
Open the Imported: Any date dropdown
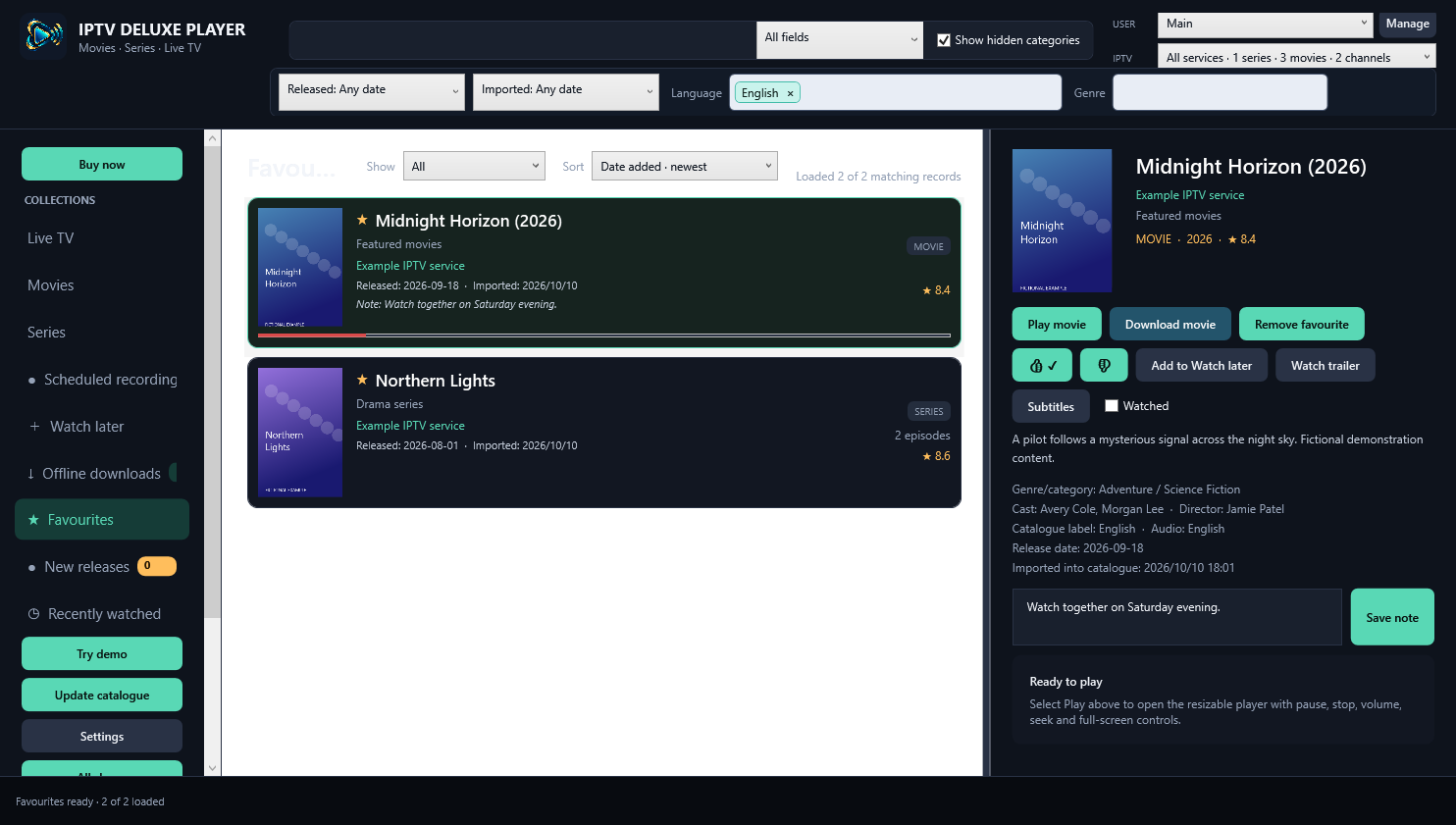click(x=566, y=92)
